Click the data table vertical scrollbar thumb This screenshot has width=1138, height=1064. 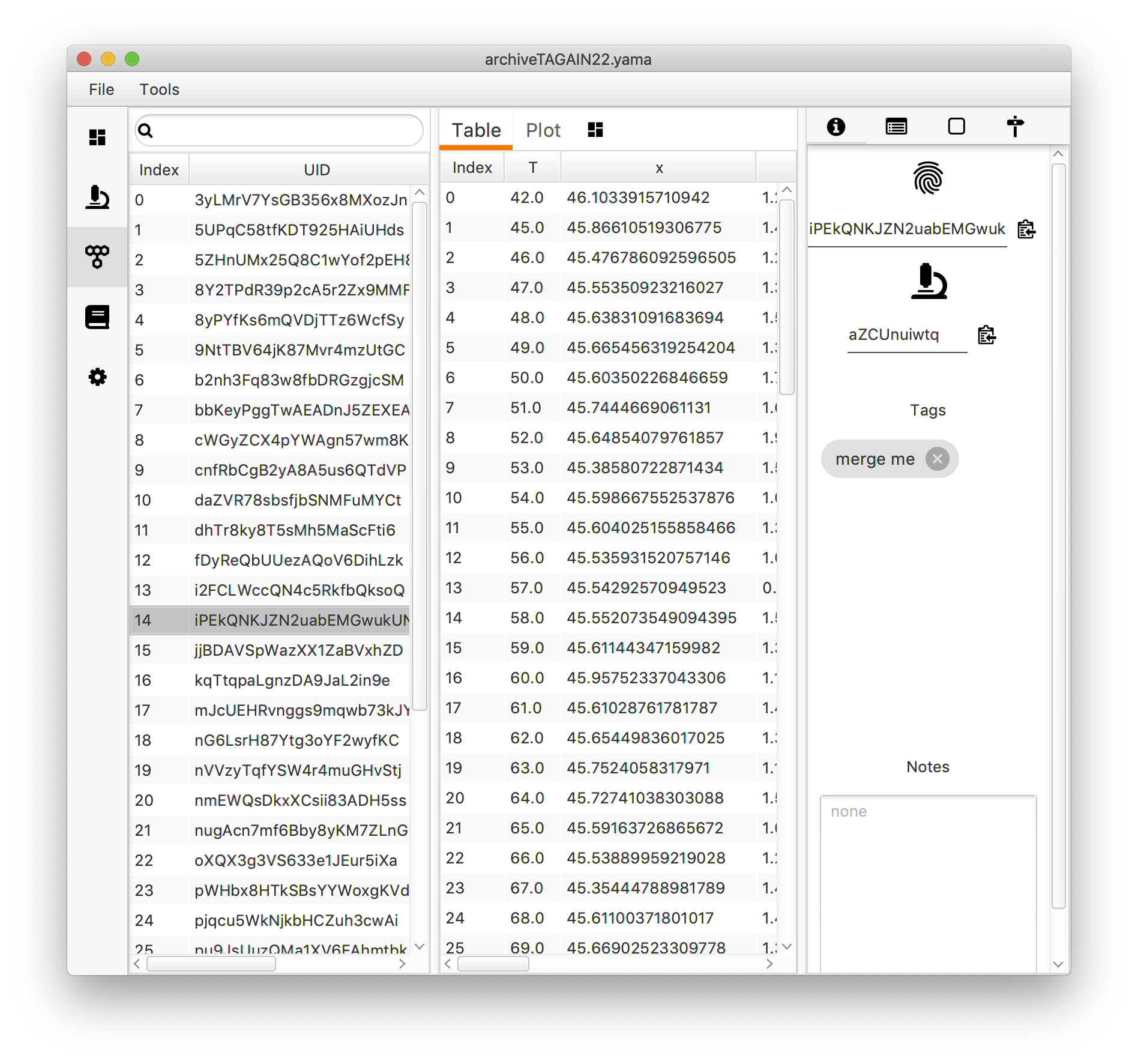787,297
